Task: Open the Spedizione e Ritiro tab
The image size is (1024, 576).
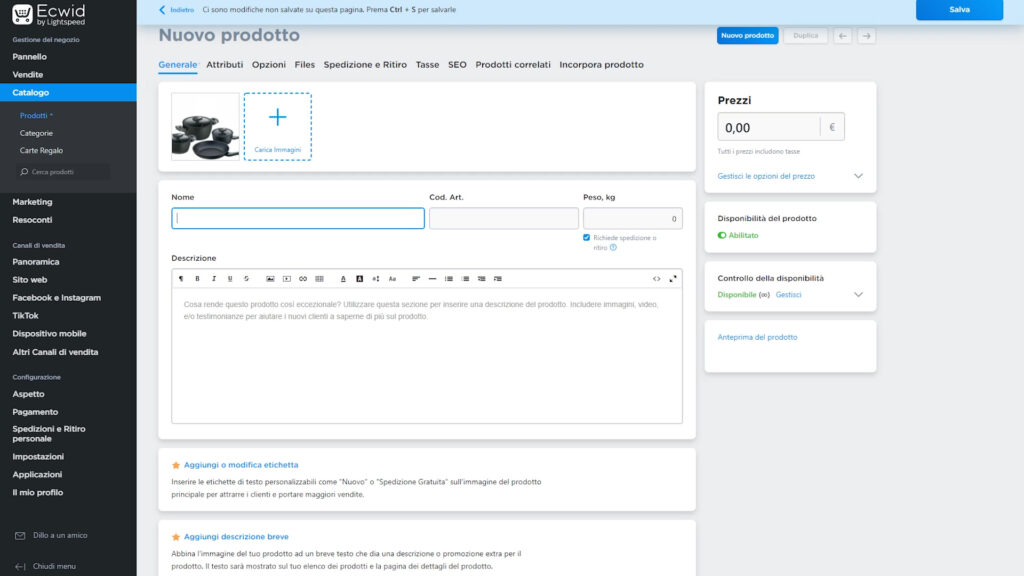Action: 365,65
